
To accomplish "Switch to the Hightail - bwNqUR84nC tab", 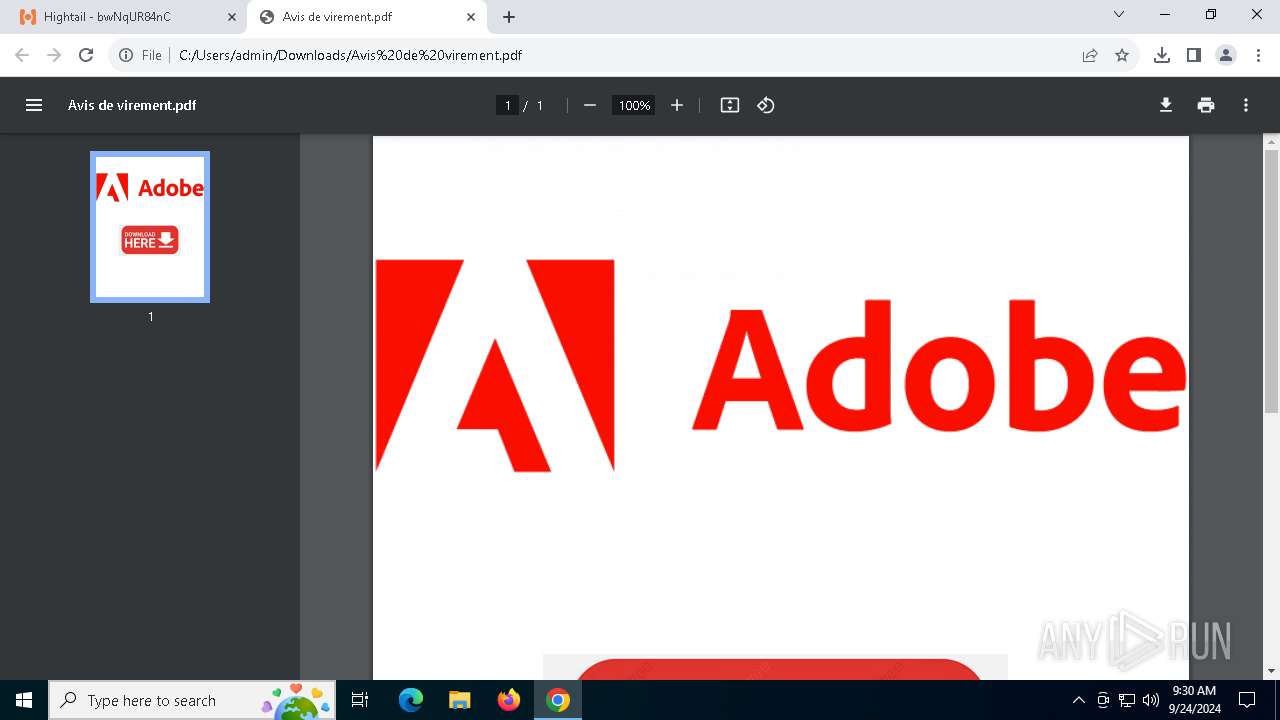I will point(126,17).
